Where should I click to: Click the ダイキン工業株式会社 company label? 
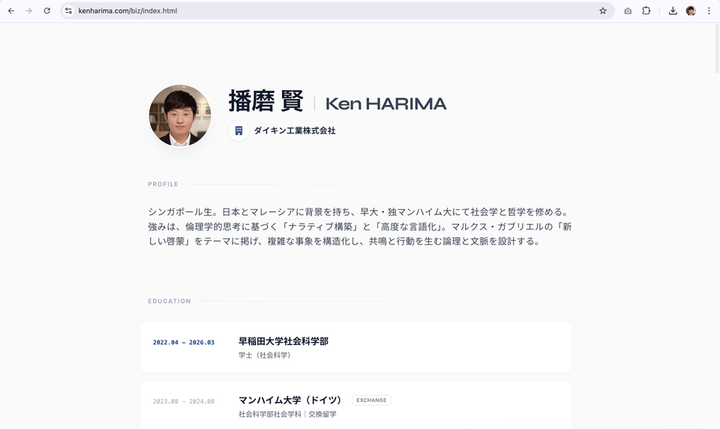pyautogui.click(x=294, y=131)
